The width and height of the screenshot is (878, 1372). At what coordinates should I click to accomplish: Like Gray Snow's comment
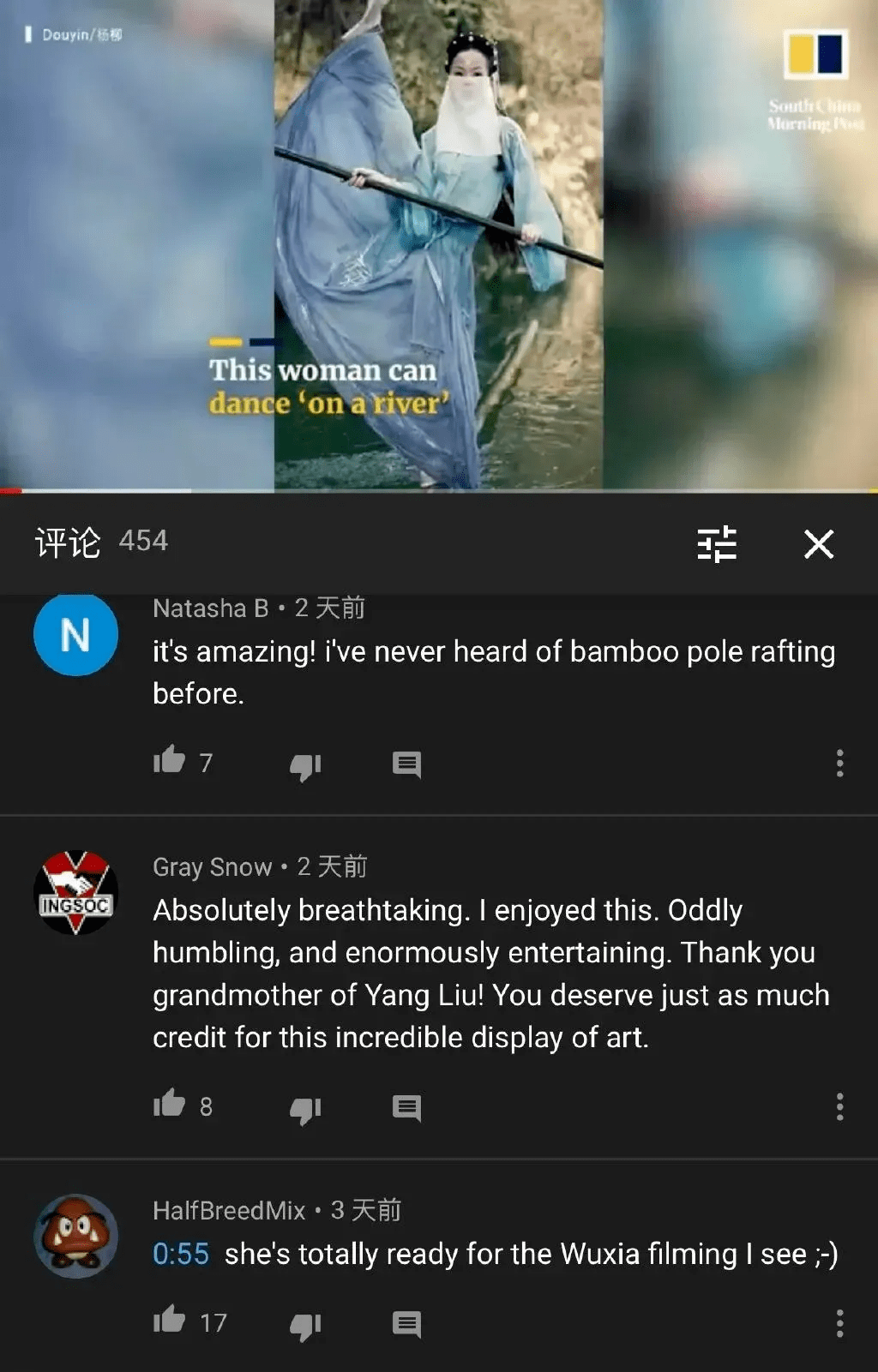170,1104
